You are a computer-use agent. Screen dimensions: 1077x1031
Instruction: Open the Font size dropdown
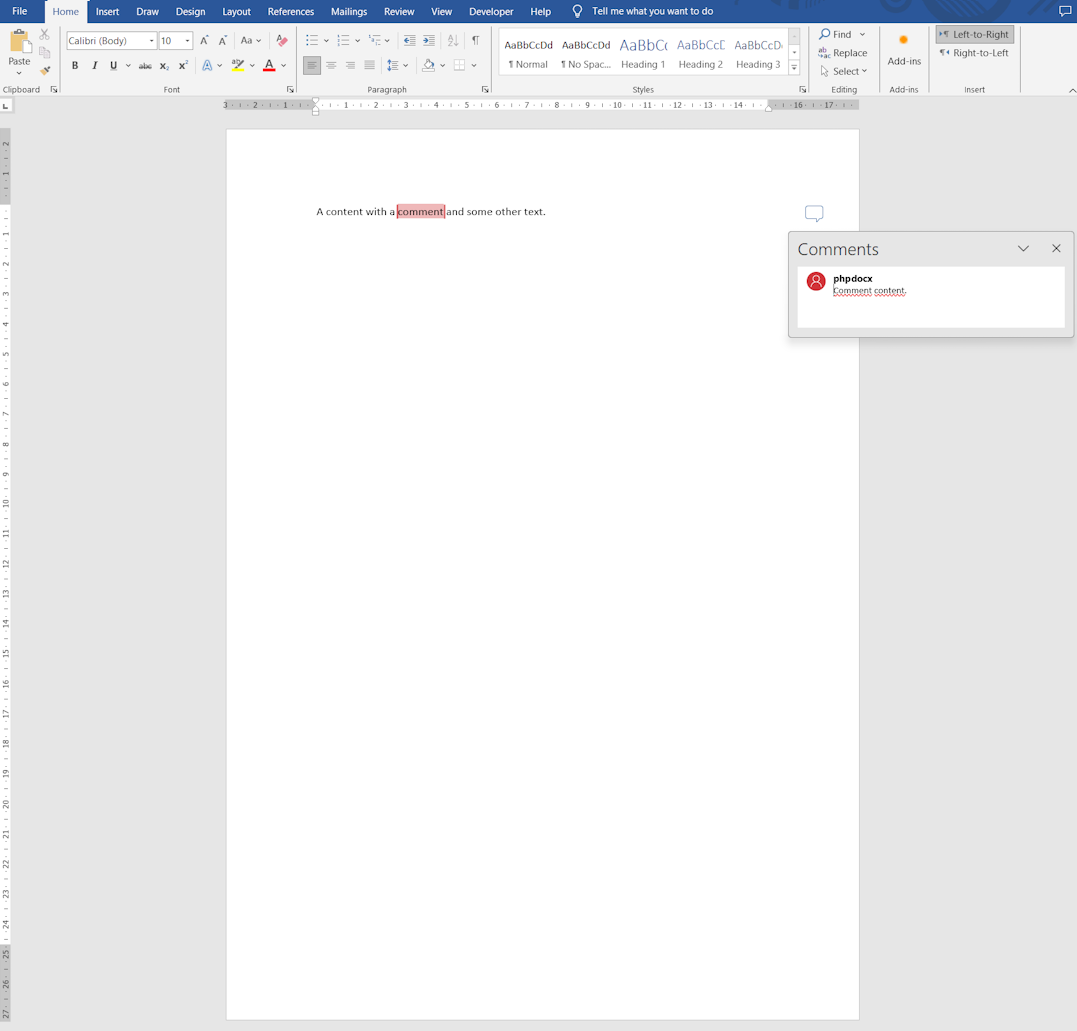point(188,41)
